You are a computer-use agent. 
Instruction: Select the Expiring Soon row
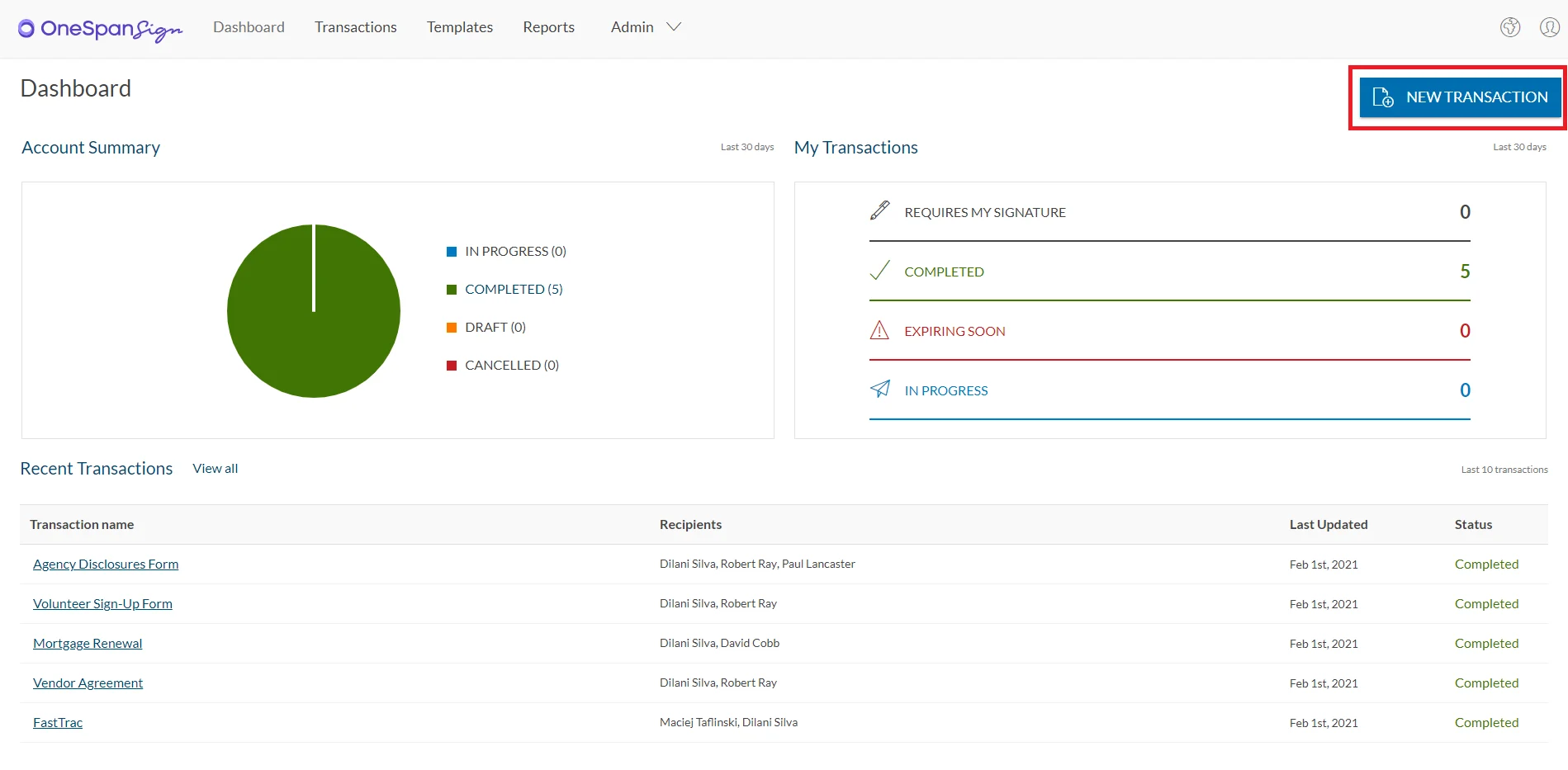(1170, 331)
